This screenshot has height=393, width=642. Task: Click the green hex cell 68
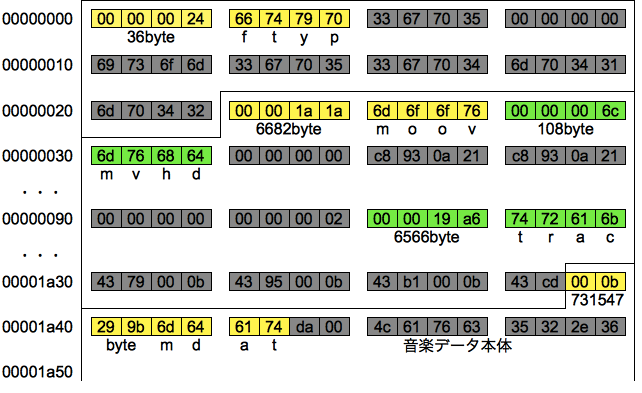coord(166,156)
